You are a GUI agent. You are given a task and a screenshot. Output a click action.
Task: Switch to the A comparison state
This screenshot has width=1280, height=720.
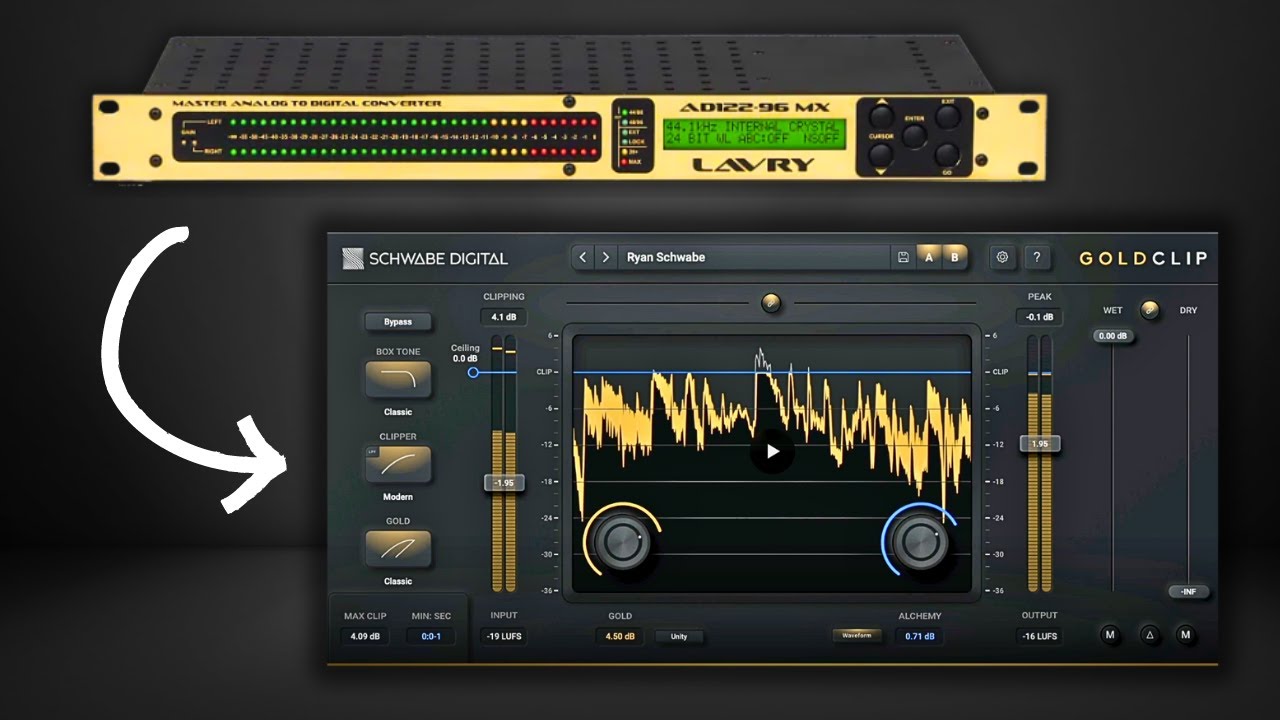click(x=929, y=257)
